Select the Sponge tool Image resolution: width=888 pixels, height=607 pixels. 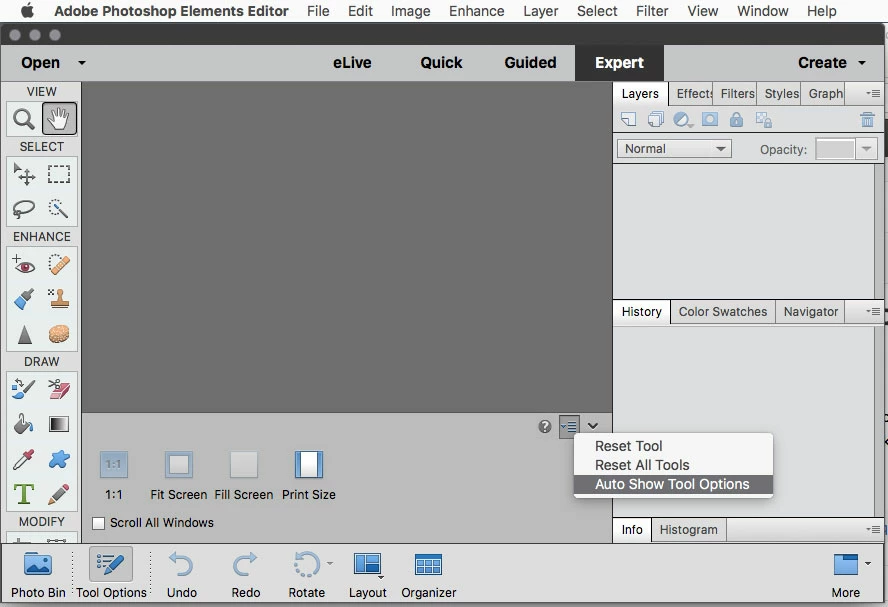pyautogui.click(x=59, y=334)
